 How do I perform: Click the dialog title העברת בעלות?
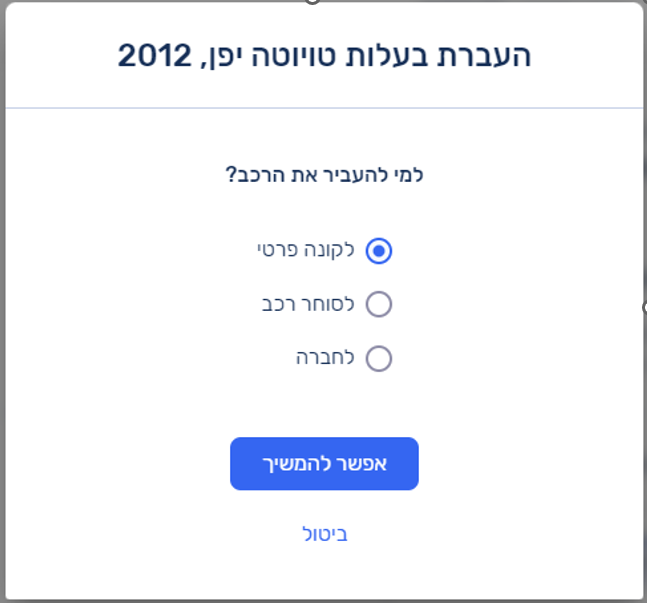click(463, 56)
